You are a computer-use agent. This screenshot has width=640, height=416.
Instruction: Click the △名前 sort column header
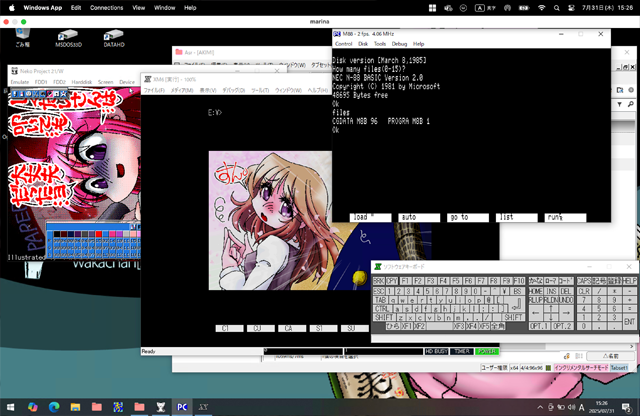click(611, 356)
